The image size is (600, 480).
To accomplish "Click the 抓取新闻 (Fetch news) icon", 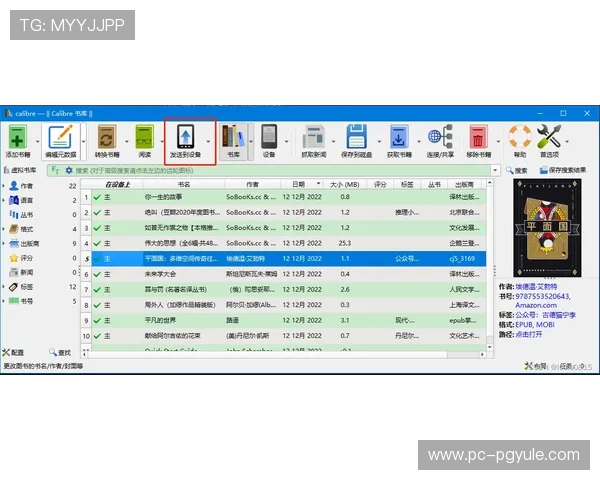I will point(313,137).
